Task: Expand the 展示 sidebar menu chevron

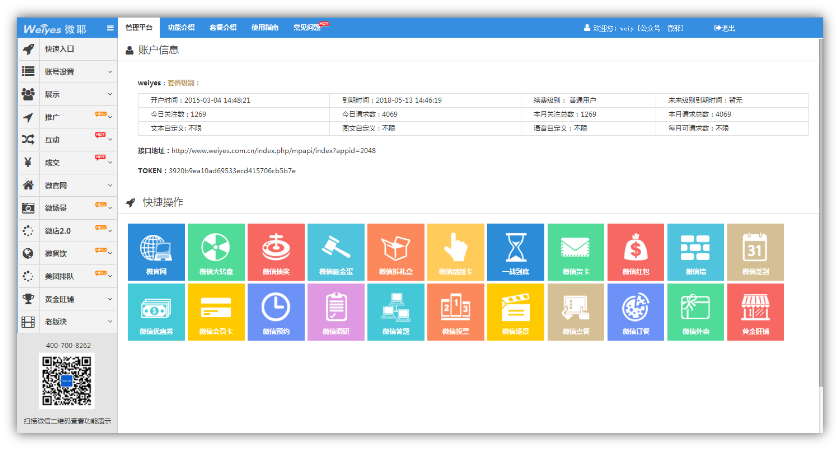Action: (x=110, y=94)
